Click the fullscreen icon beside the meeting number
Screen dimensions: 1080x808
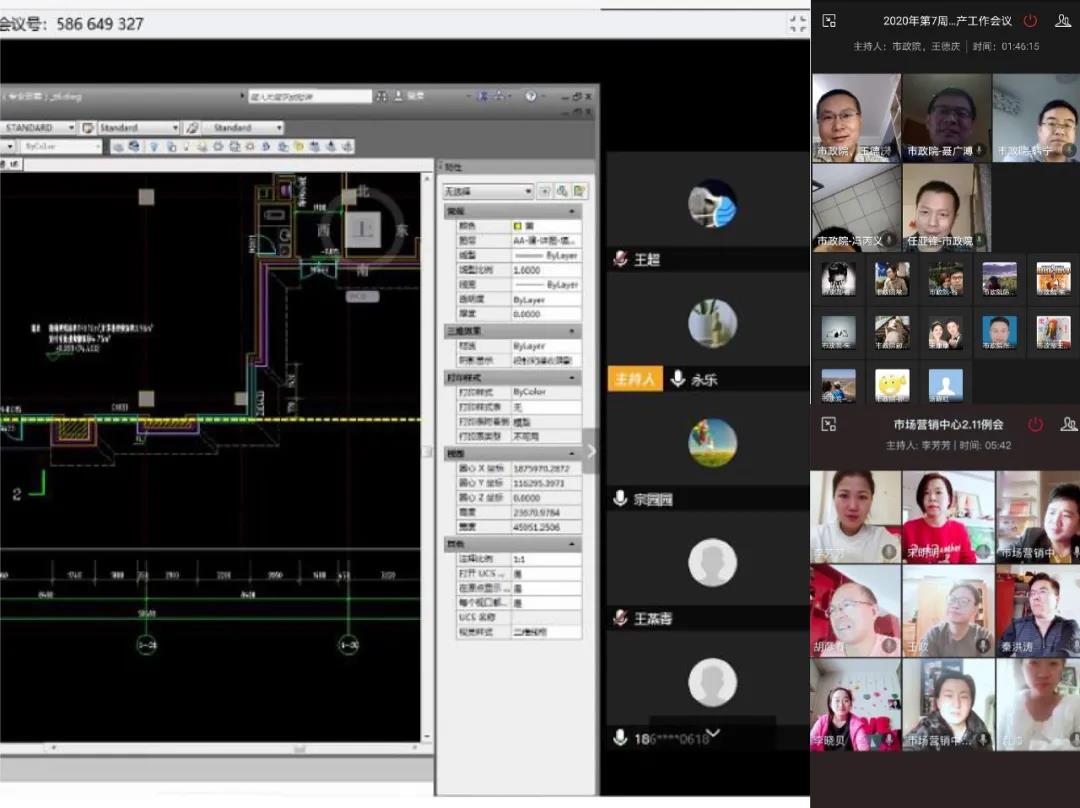click(x=797, y=23)
